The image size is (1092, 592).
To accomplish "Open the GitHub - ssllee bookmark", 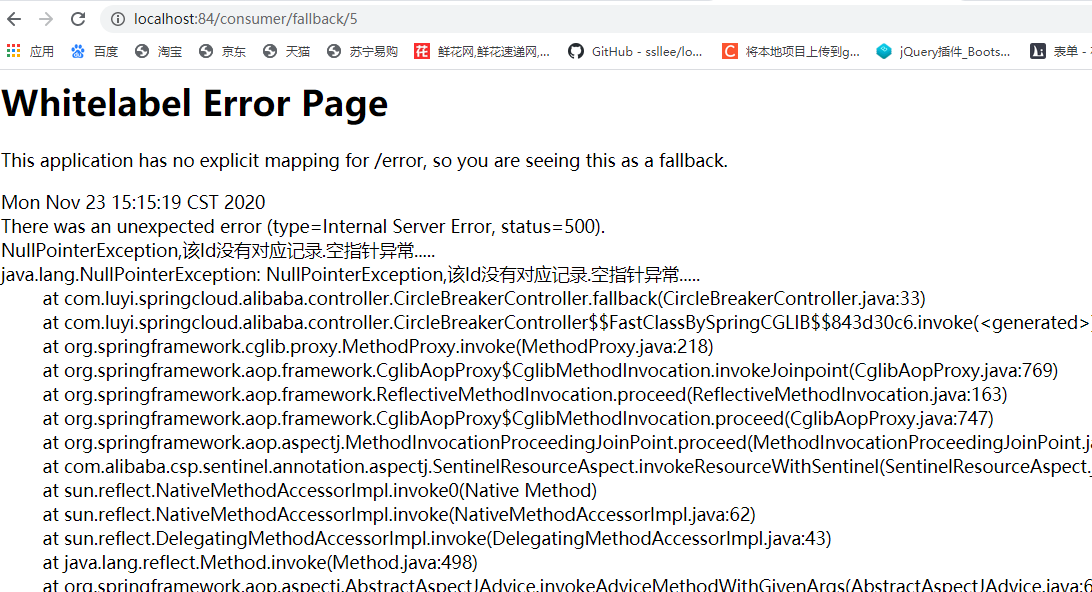I will [x=635, y=52].
